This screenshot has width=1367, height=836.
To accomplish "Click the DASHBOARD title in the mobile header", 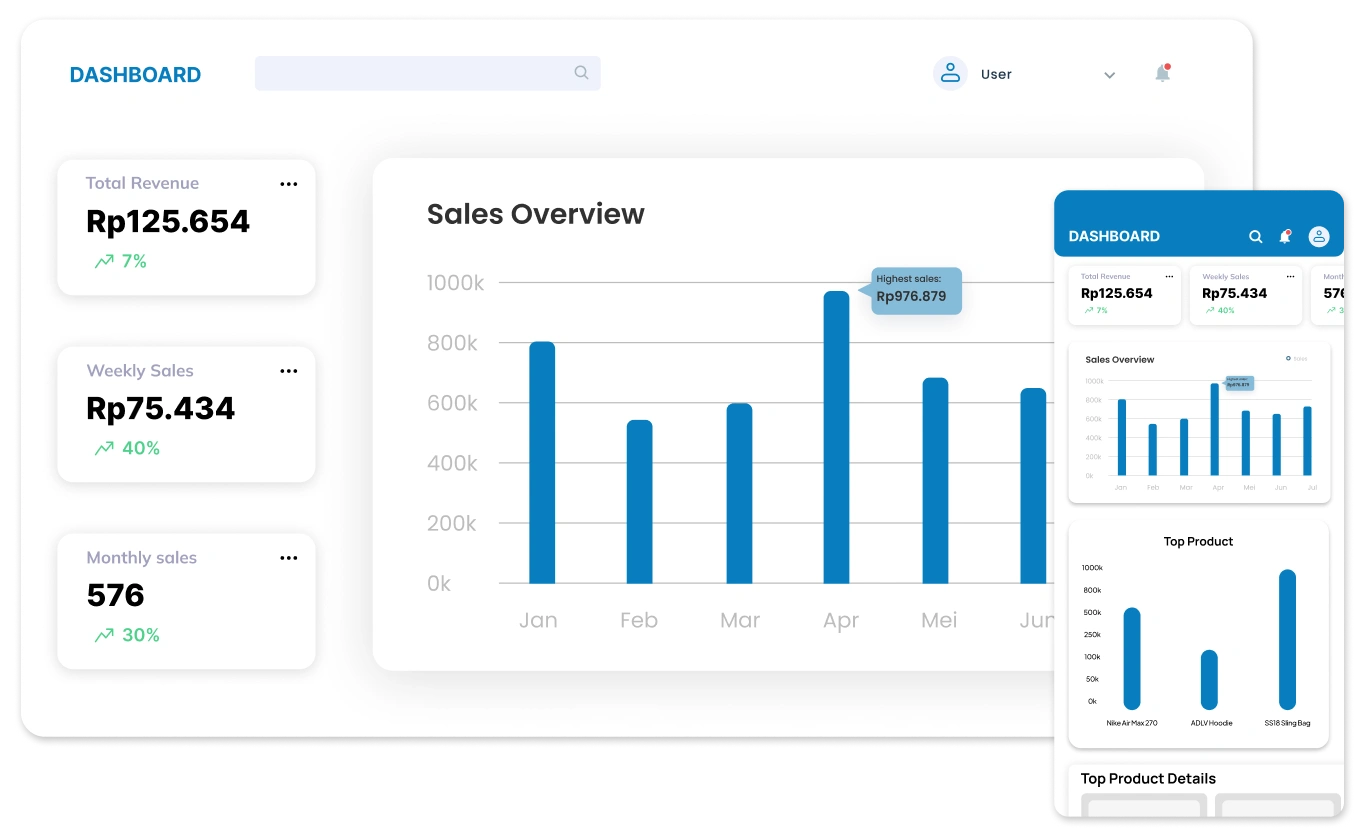I will 1114,237.
